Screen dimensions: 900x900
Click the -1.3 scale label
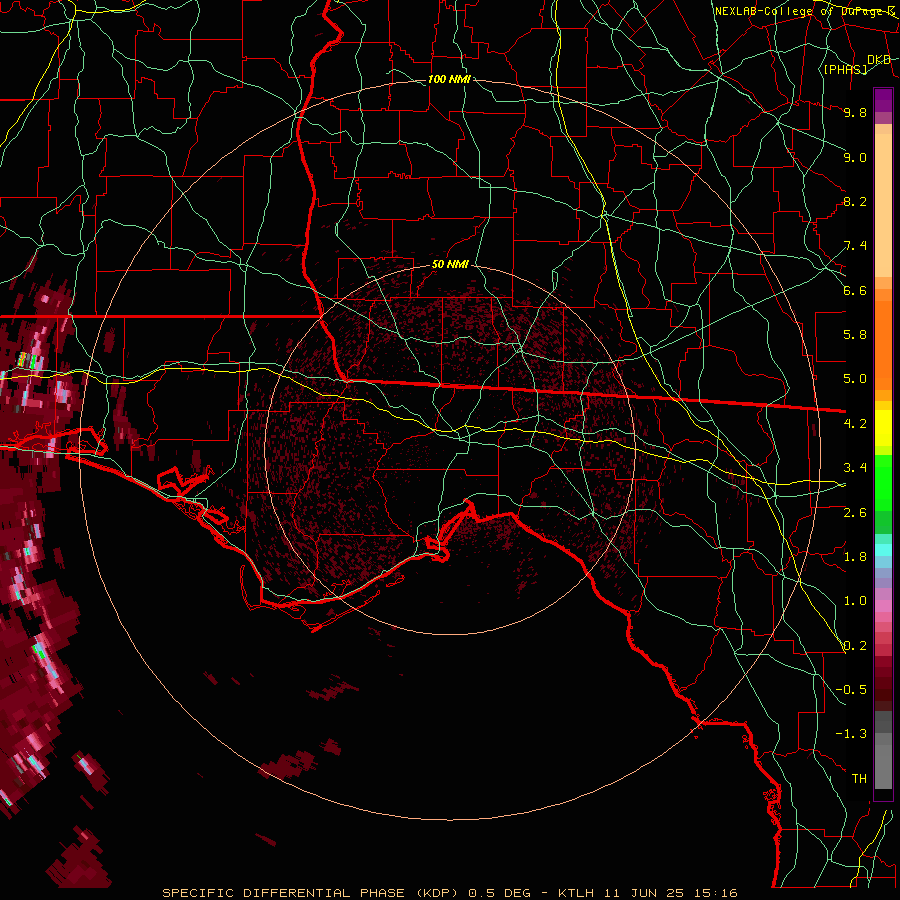(x=851, y=734)
